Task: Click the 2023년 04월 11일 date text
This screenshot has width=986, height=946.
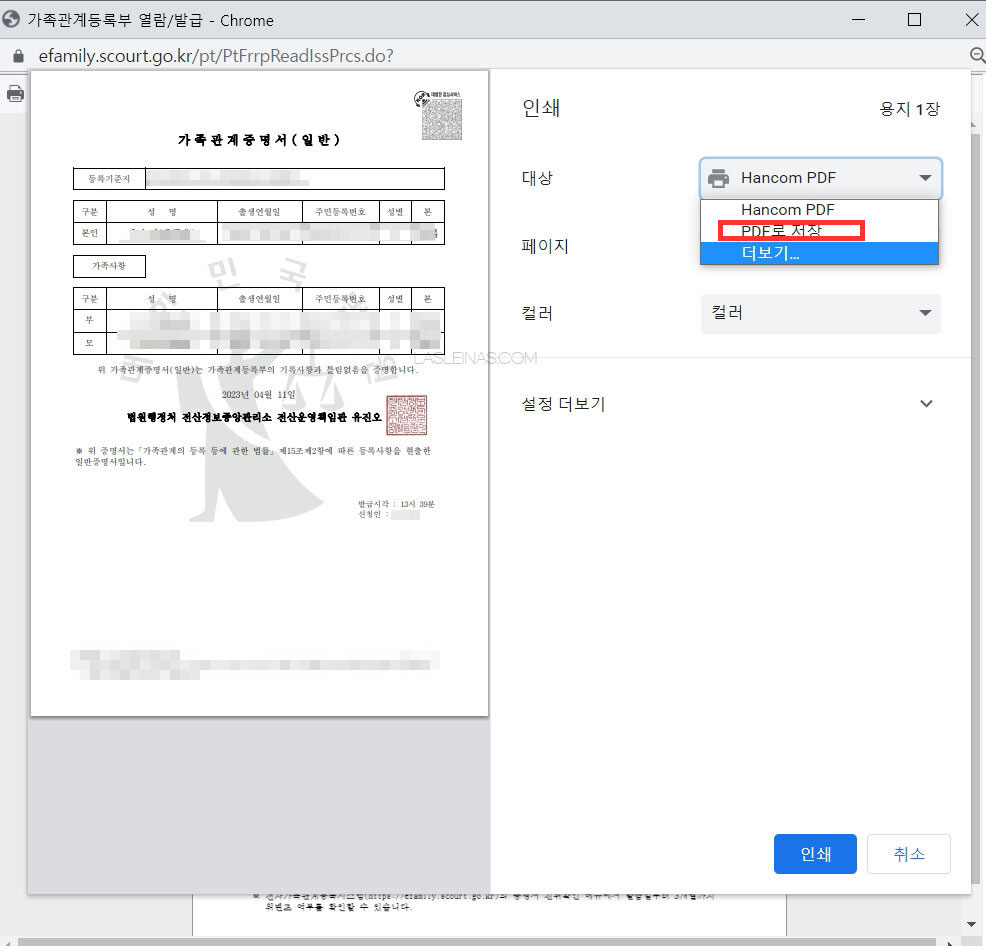Action: [x=258, y=394]
